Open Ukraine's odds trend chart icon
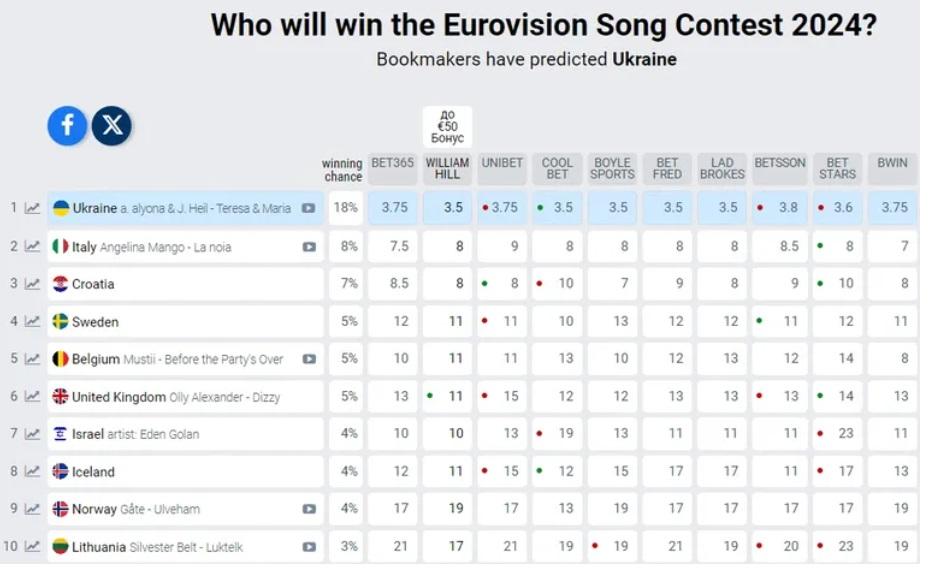Image resolution: width=930 pixels, height=568 pixels. pos(32,208)
